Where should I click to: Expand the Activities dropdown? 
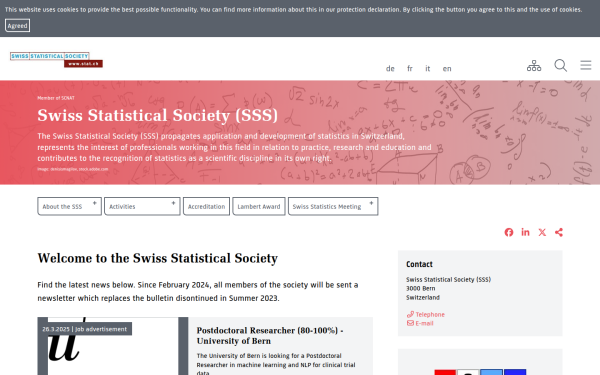click(142, 206)
